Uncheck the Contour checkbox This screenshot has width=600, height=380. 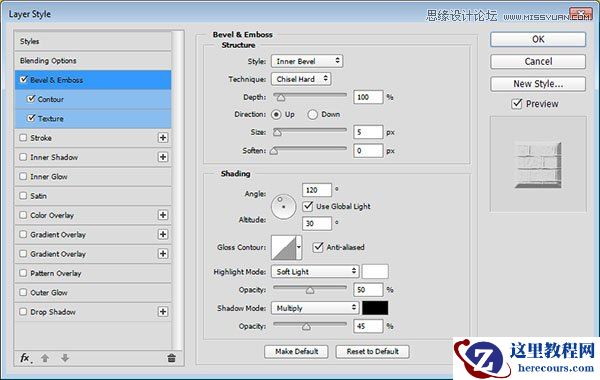click(31, 99)
